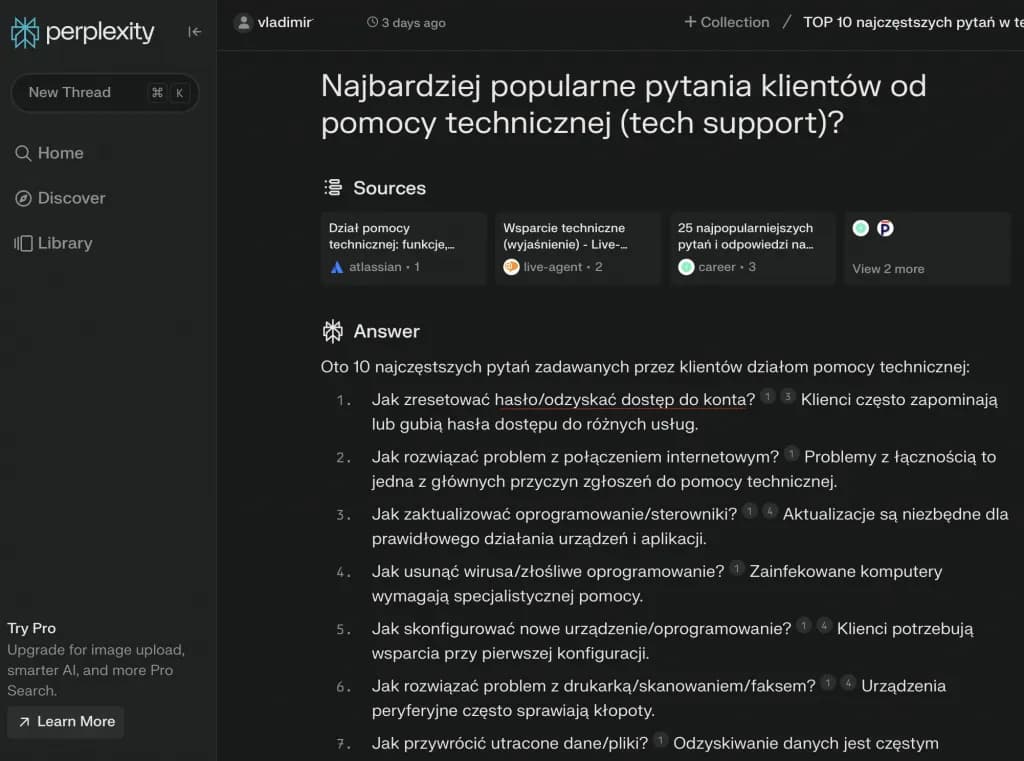Viewport: 1024px width, 761px height.
Task: Click the clock icon next to 3 days ago
Action: coord(373,21)
